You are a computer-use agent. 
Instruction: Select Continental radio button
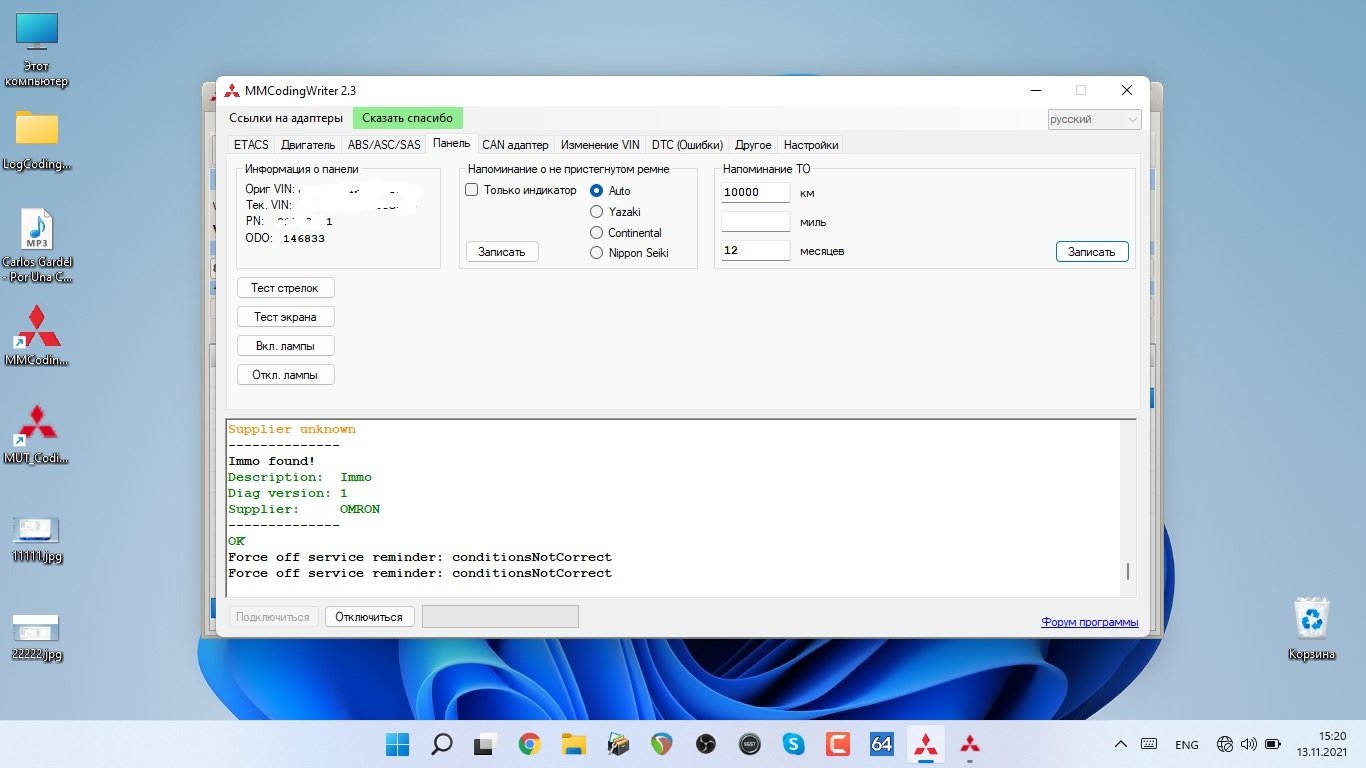pos(597,232)
